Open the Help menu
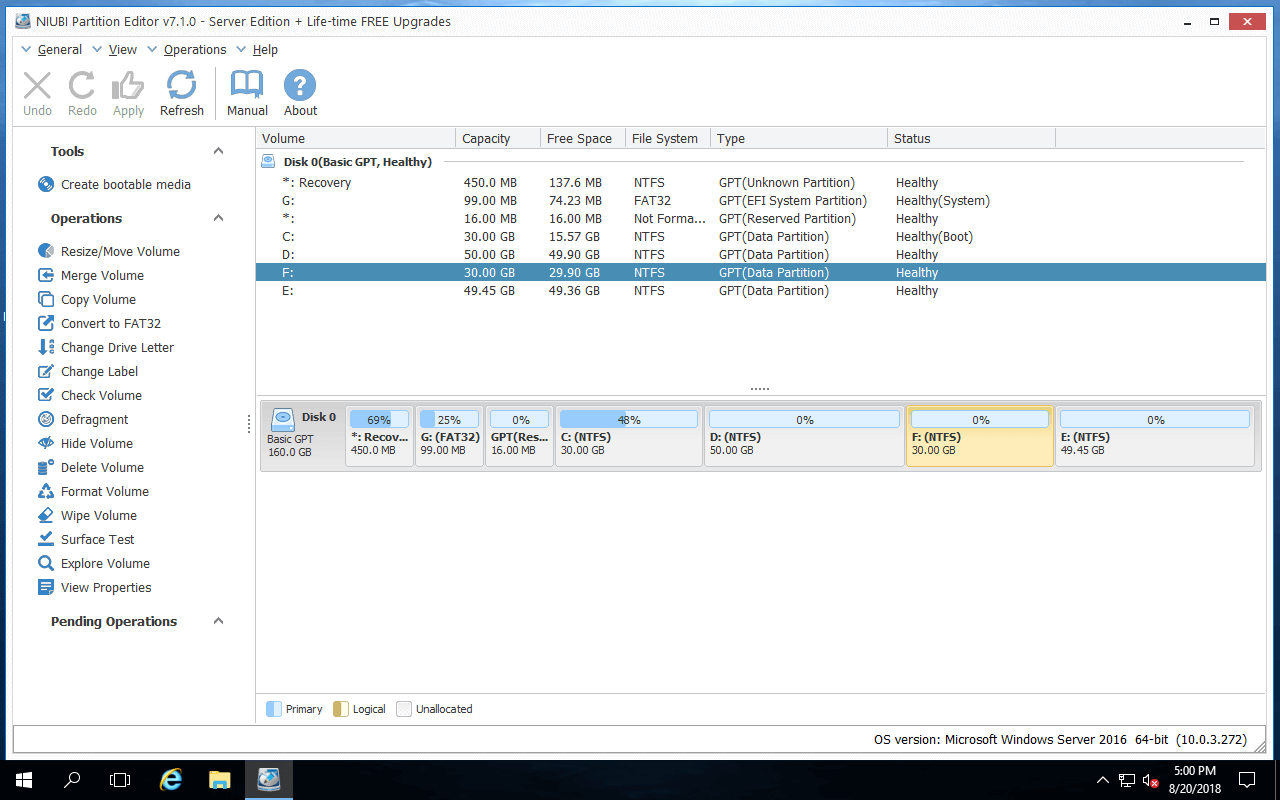 265,49
